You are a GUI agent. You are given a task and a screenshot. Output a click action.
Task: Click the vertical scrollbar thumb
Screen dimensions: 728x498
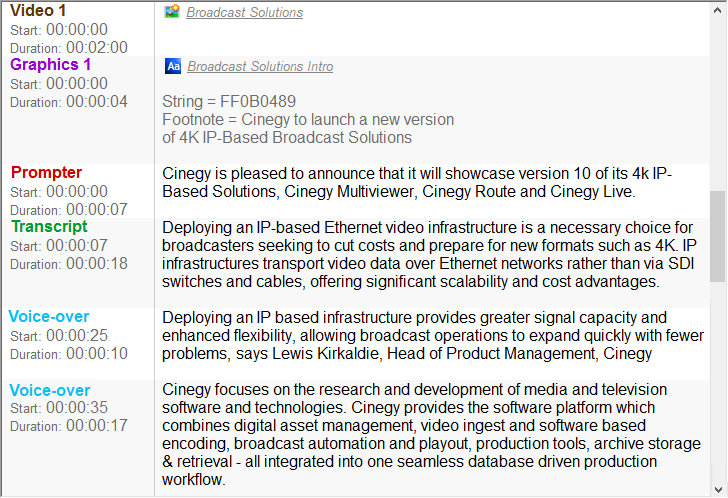tap(717, 236)
